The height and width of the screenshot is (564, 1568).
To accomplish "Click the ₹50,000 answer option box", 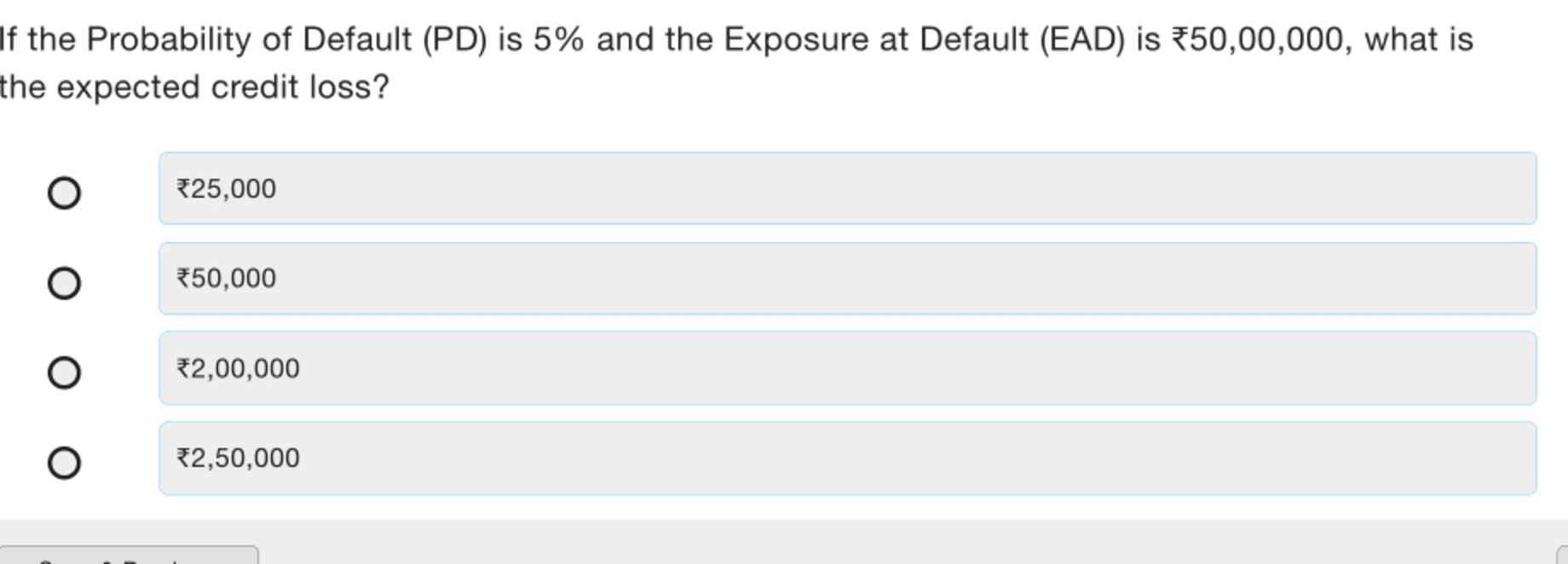I will coord(847,279).
